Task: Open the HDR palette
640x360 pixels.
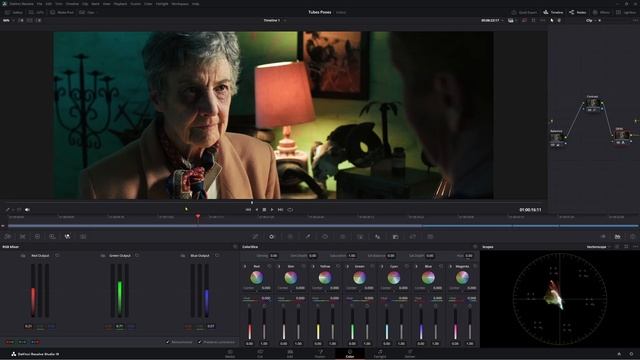Action: tap(52, 236)
